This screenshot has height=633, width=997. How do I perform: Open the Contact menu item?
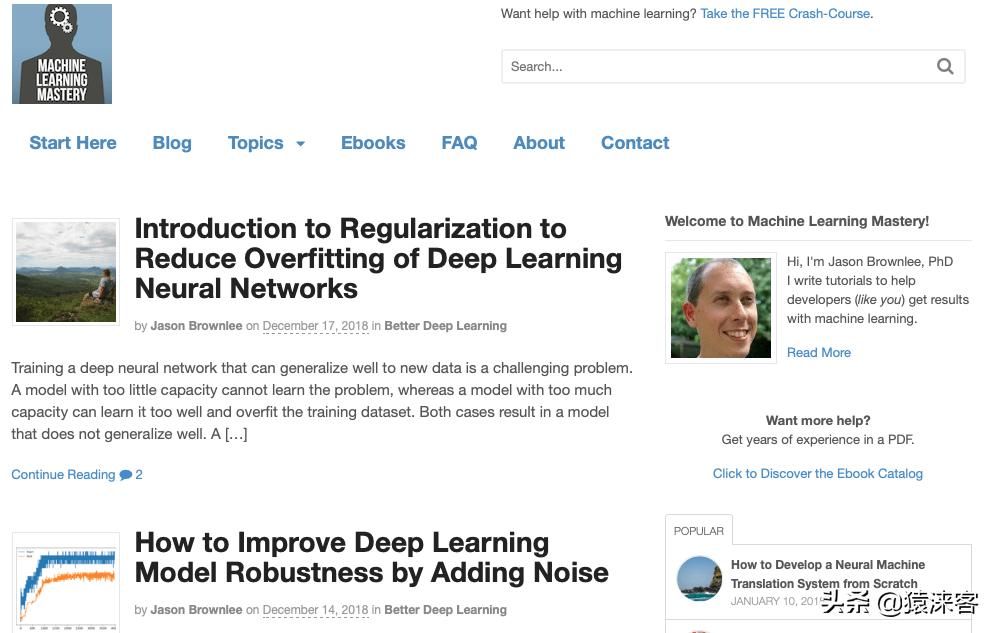(x=635, y=143)
